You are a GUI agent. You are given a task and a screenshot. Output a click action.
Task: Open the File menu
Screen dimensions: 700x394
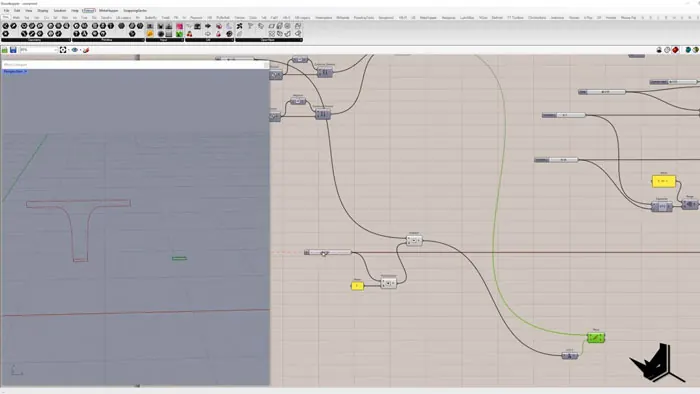coord(6,10)
